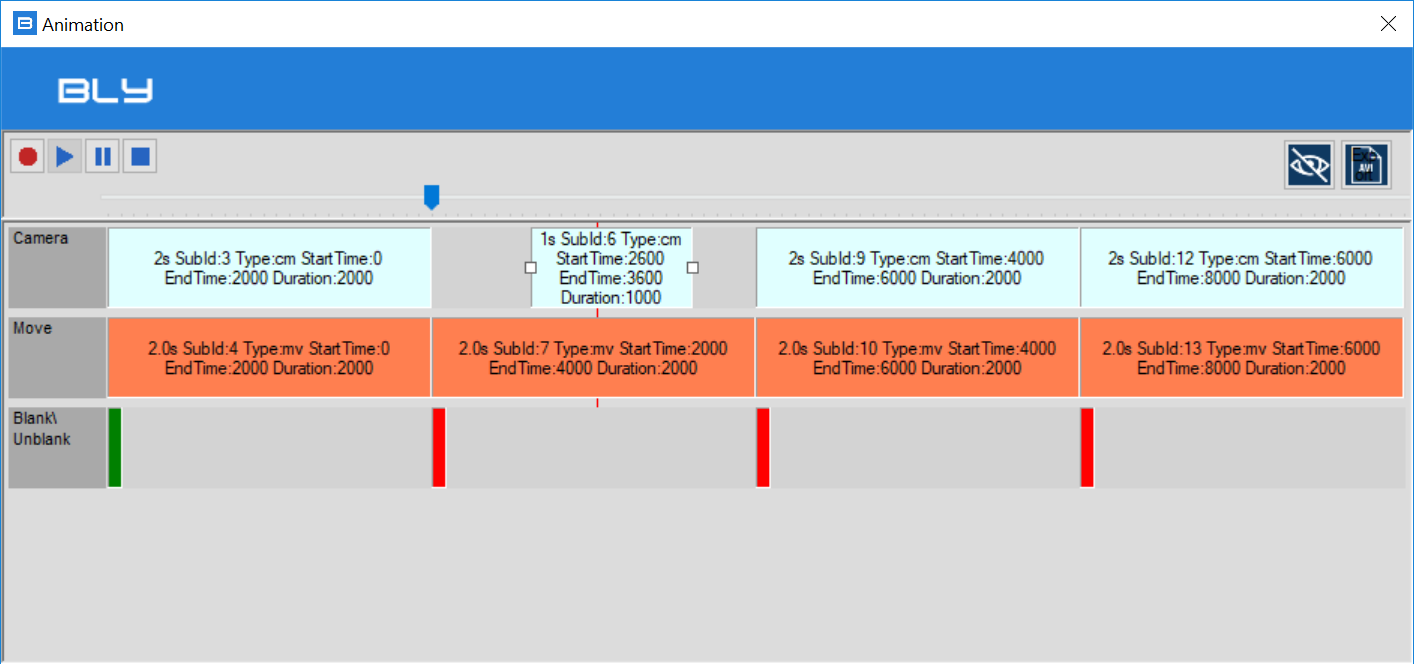Toggle the crossed-eye visibility icon
1414x664 pixels.
pos(1309,165)
